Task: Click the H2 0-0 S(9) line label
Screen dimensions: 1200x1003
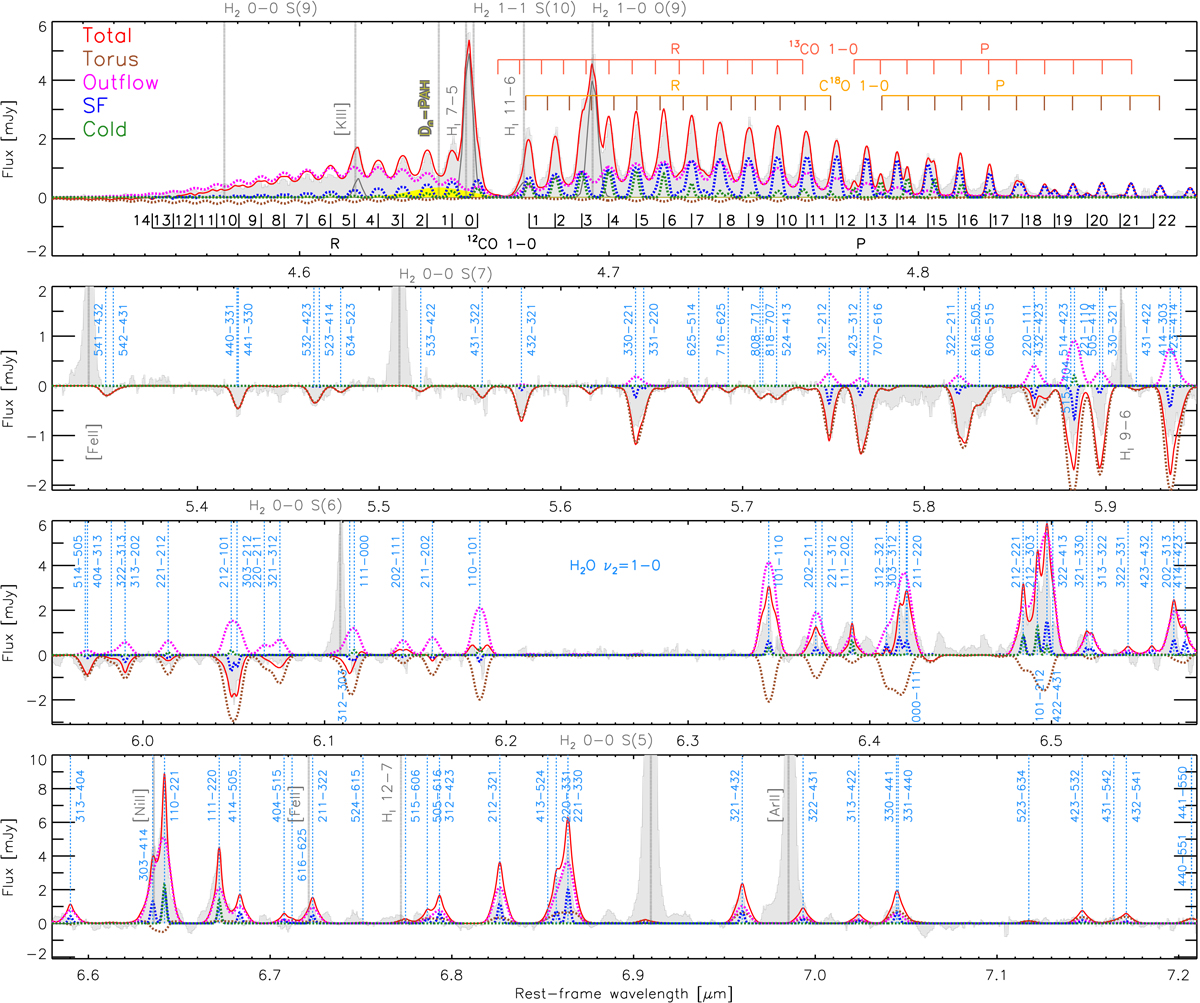Action: coord(261,9)
